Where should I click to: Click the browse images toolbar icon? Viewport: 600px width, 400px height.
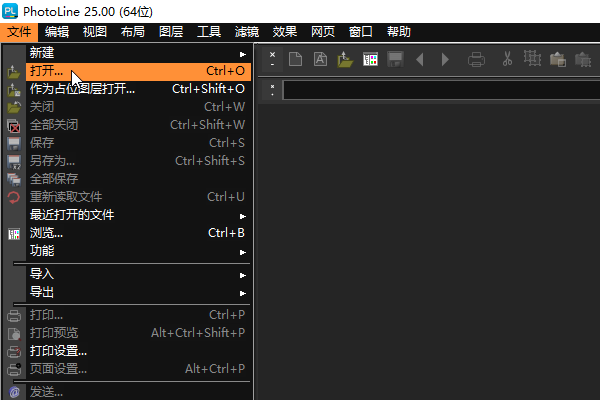(370, 59)
